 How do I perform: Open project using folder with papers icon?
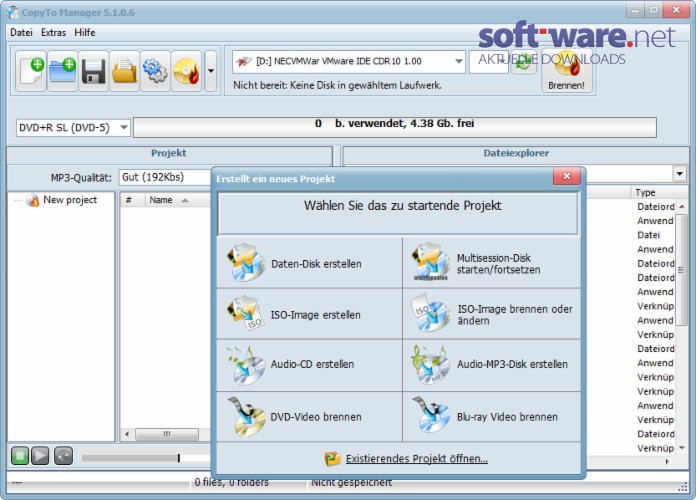click(x=124, y=71)
